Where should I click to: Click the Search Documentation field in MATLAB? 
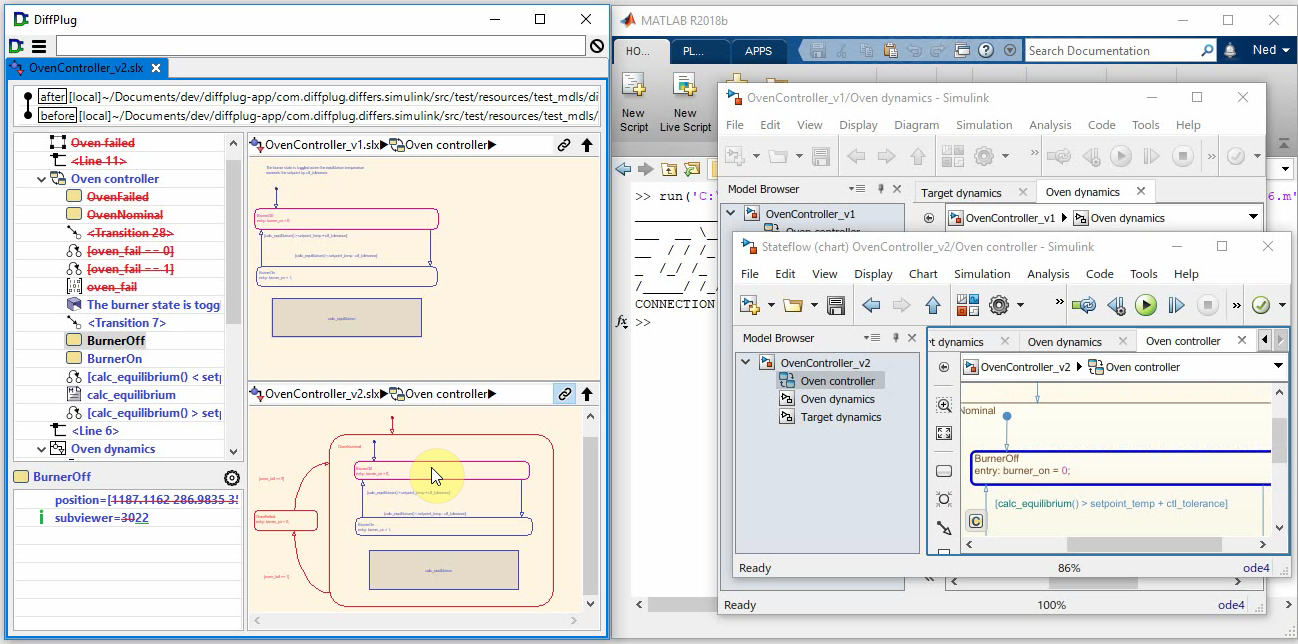pyautogui.click(x=1120, y=50)
